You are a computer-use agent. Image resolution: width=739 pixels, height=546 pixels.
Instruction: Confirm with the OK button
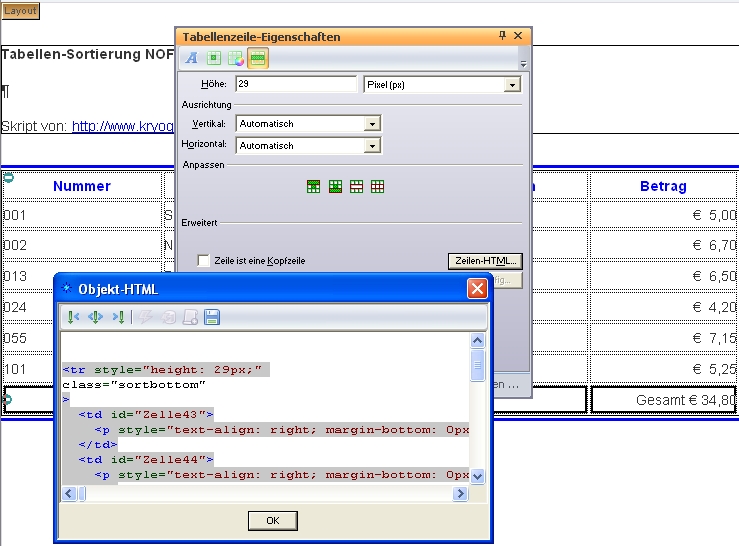click(272, 520)
